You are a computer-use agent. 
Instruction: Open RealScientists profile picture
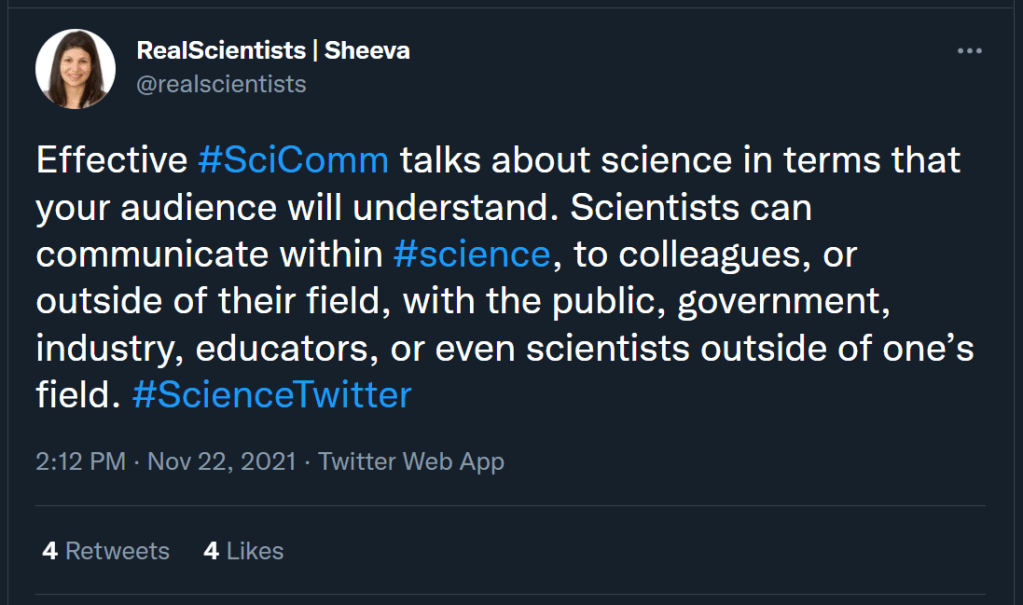[x=76, y=68]
